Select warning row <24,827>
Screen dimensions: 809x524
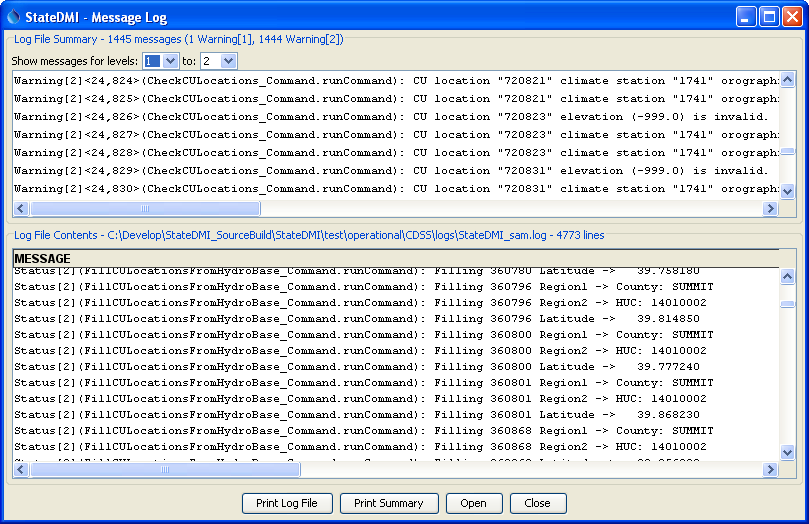tap(396, 135)
